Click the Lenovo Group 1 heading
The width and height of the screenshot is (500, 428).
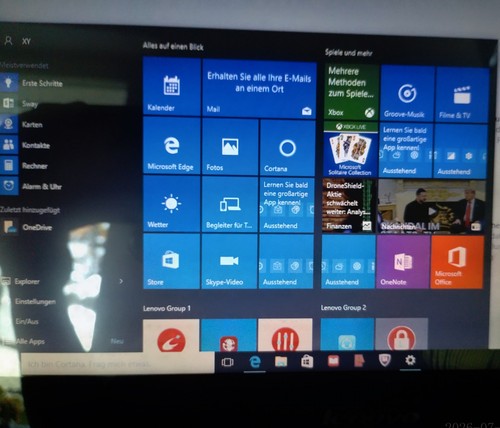click(x=167, y=309)
